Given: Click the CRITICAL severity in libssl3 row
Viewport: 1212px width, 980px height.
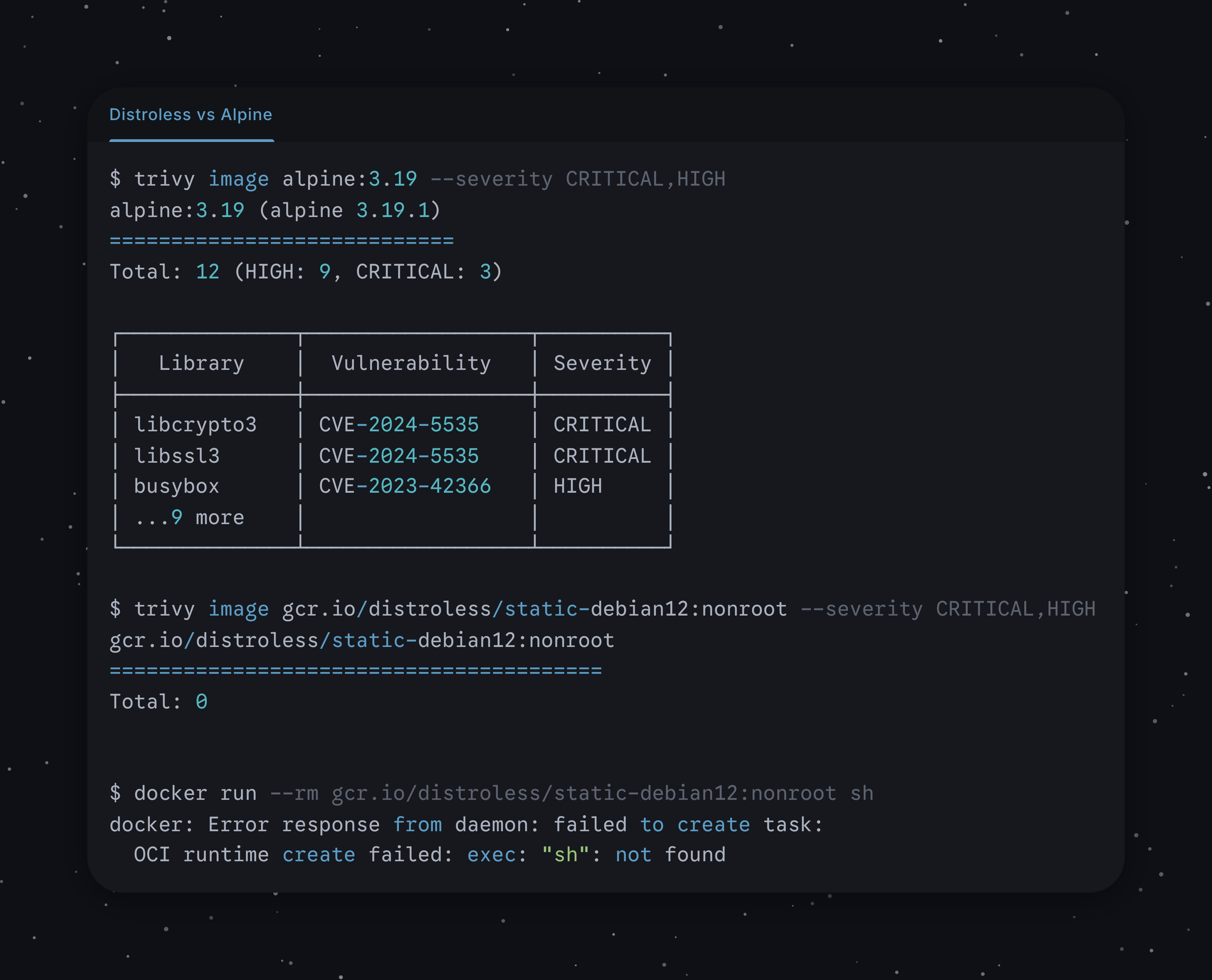Looking at the screenshot, I should pyautogui.click(x=602, y=456).
